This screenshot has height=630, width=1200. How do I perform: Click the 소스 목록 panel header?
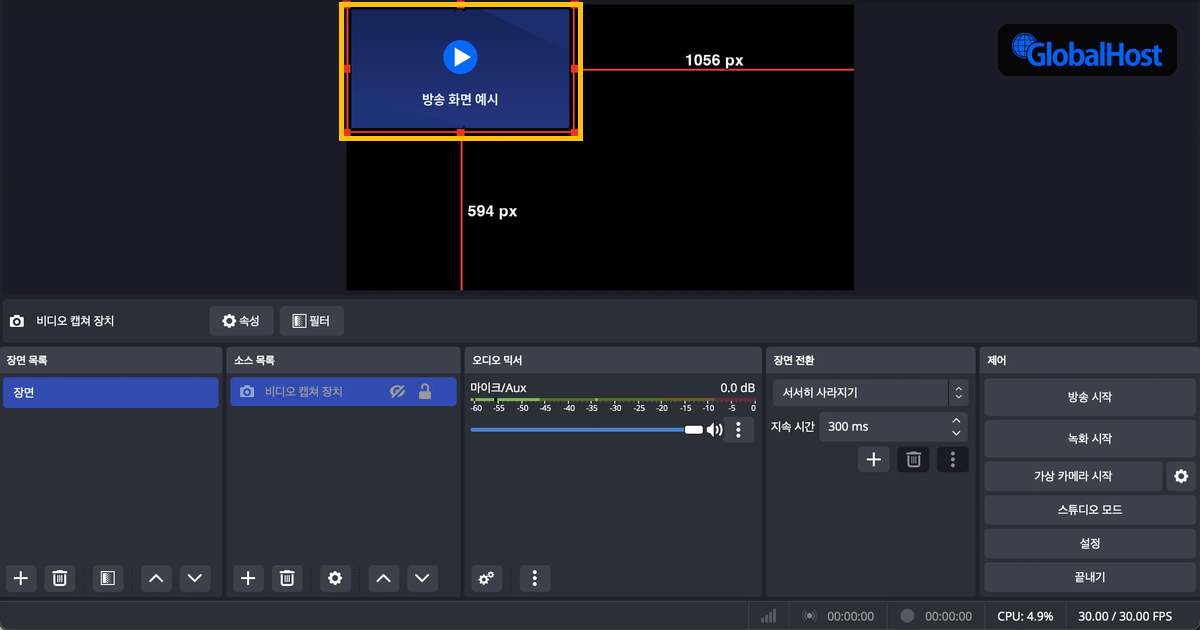coord(343,360)
